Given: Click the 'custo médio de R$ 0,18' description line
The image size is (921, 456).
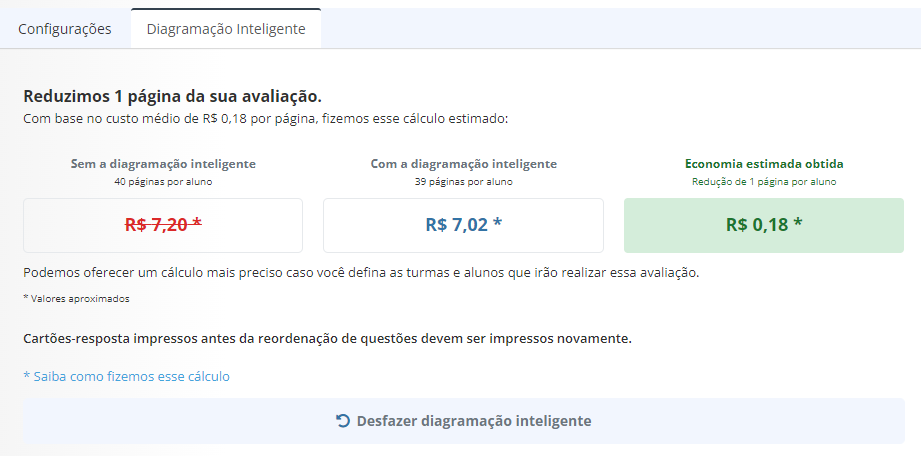Looking at the screenshot, I should [265, 119].
